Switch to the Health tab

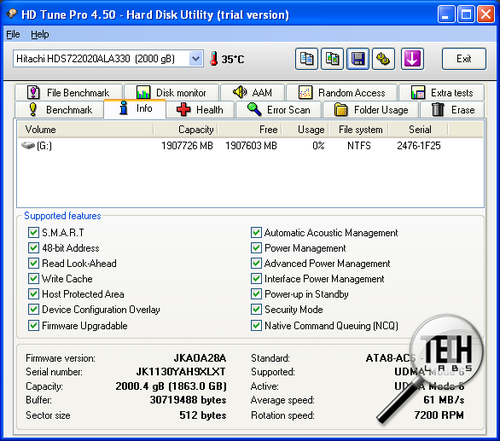200,110
